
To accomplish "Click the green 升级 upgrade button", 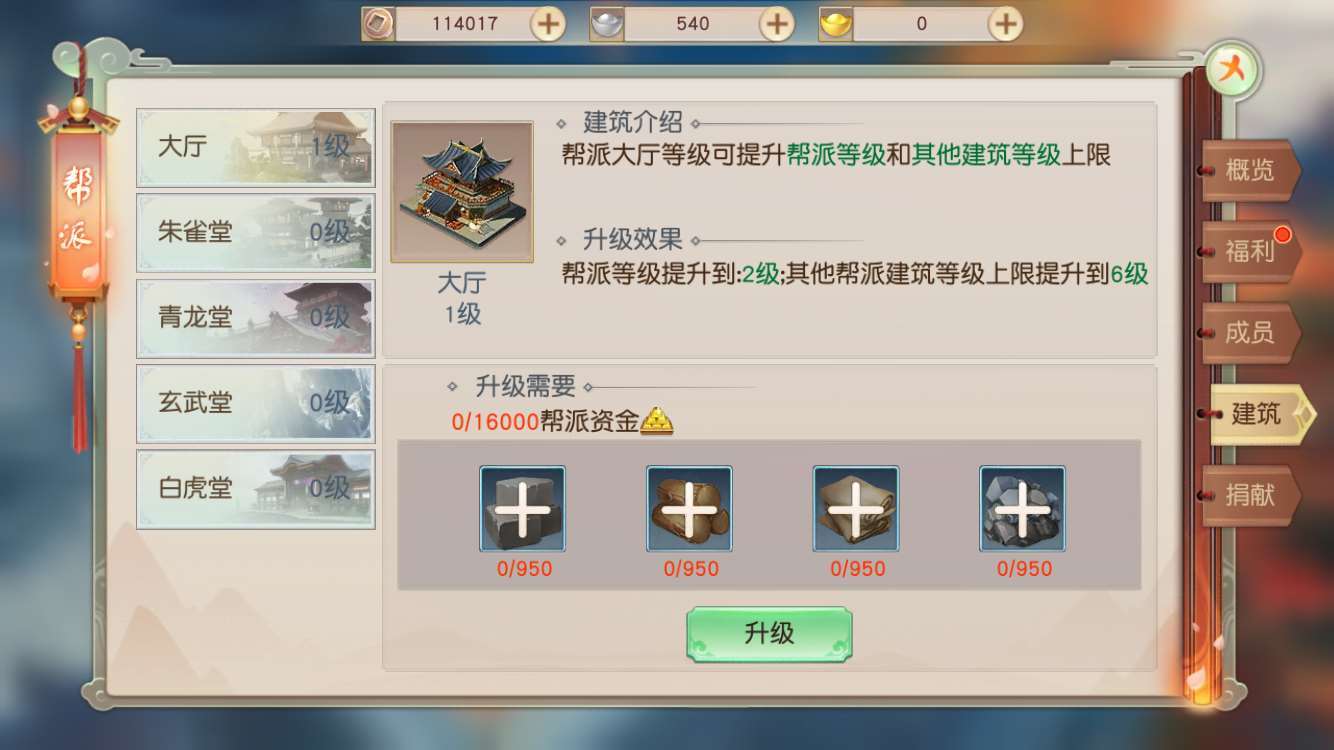I will click(769, 634).
